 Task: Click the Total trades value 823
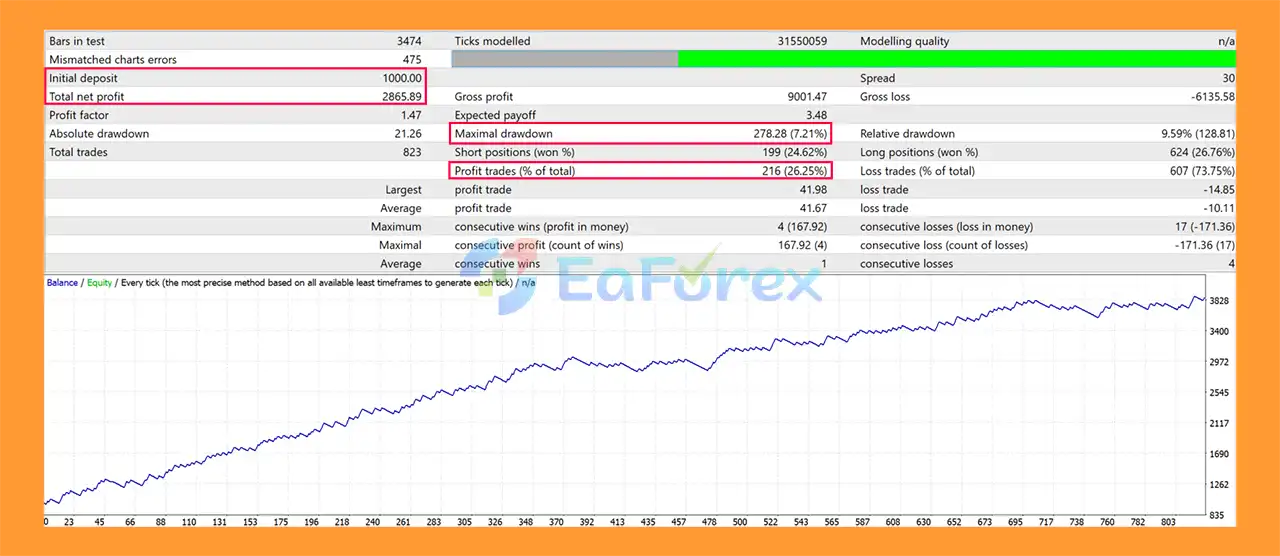click(x=412, y=152)
